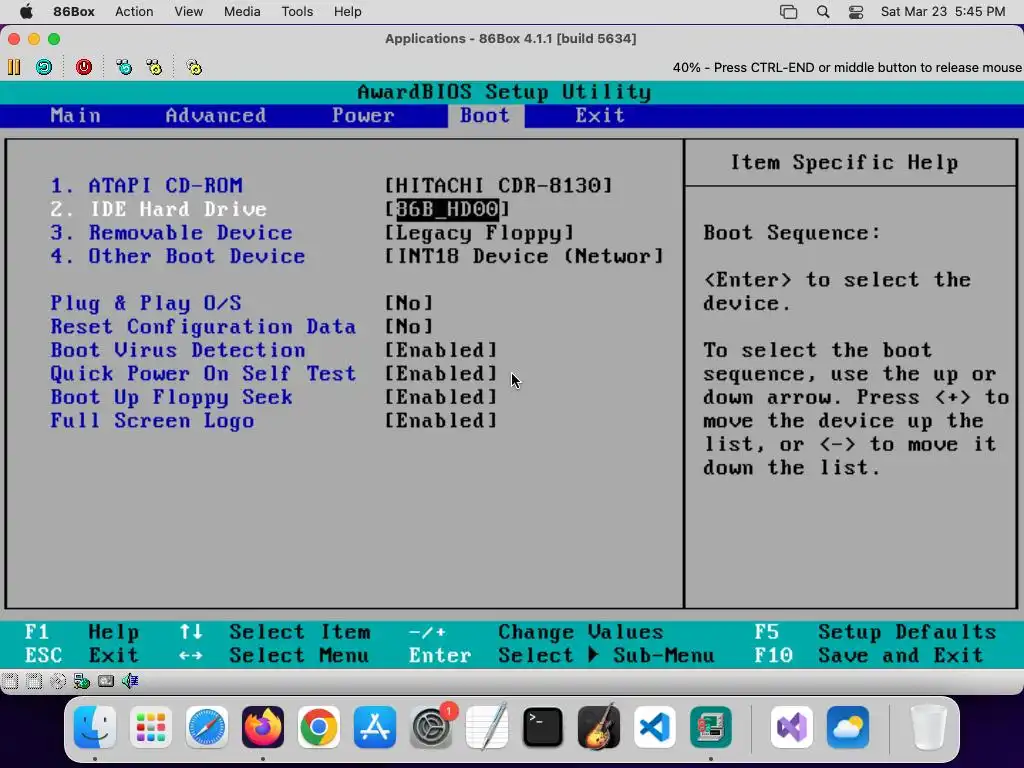This screenshot has width=1024, height=768.
Task: Click 'F5 Setup Defaults' hint
Action: (x=875, y=632)
